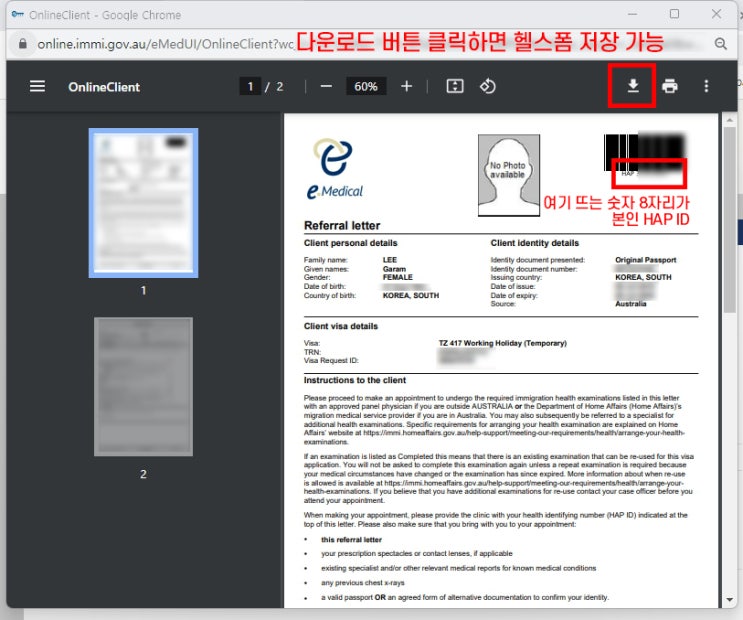Click scrollbar up arrow
This screenshot has width=743, height=620.
(729, 120)
